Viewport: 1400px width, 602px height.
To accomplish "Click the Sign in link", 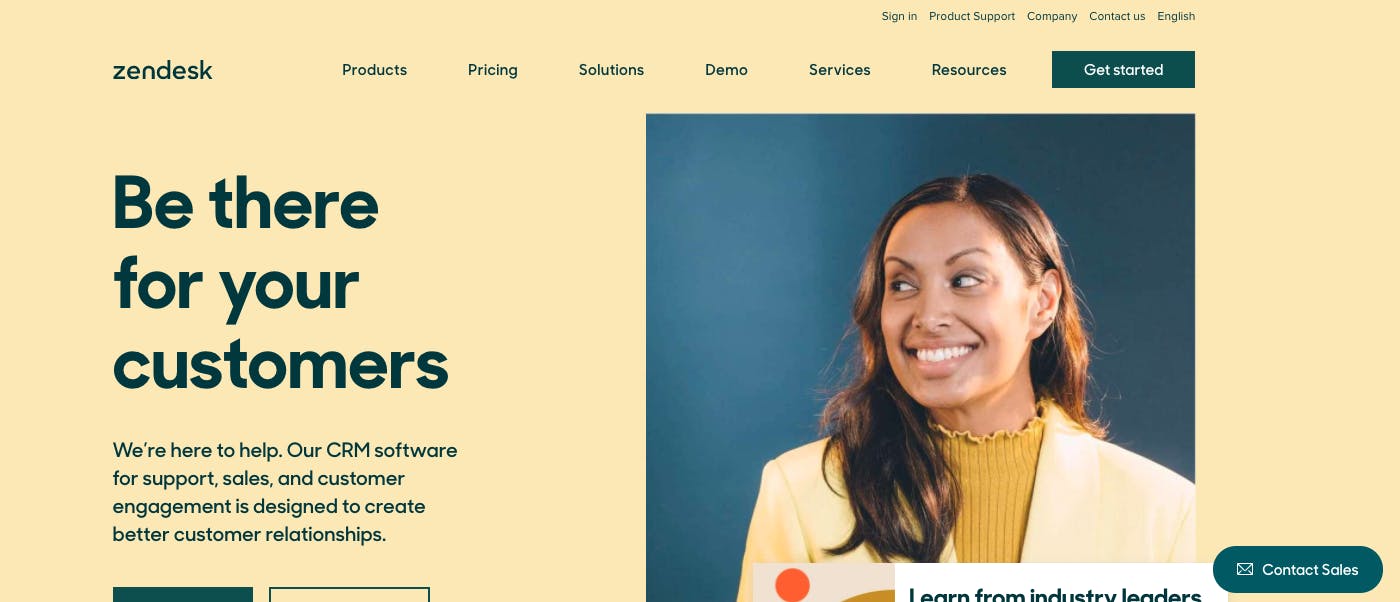I will [899, 16].
